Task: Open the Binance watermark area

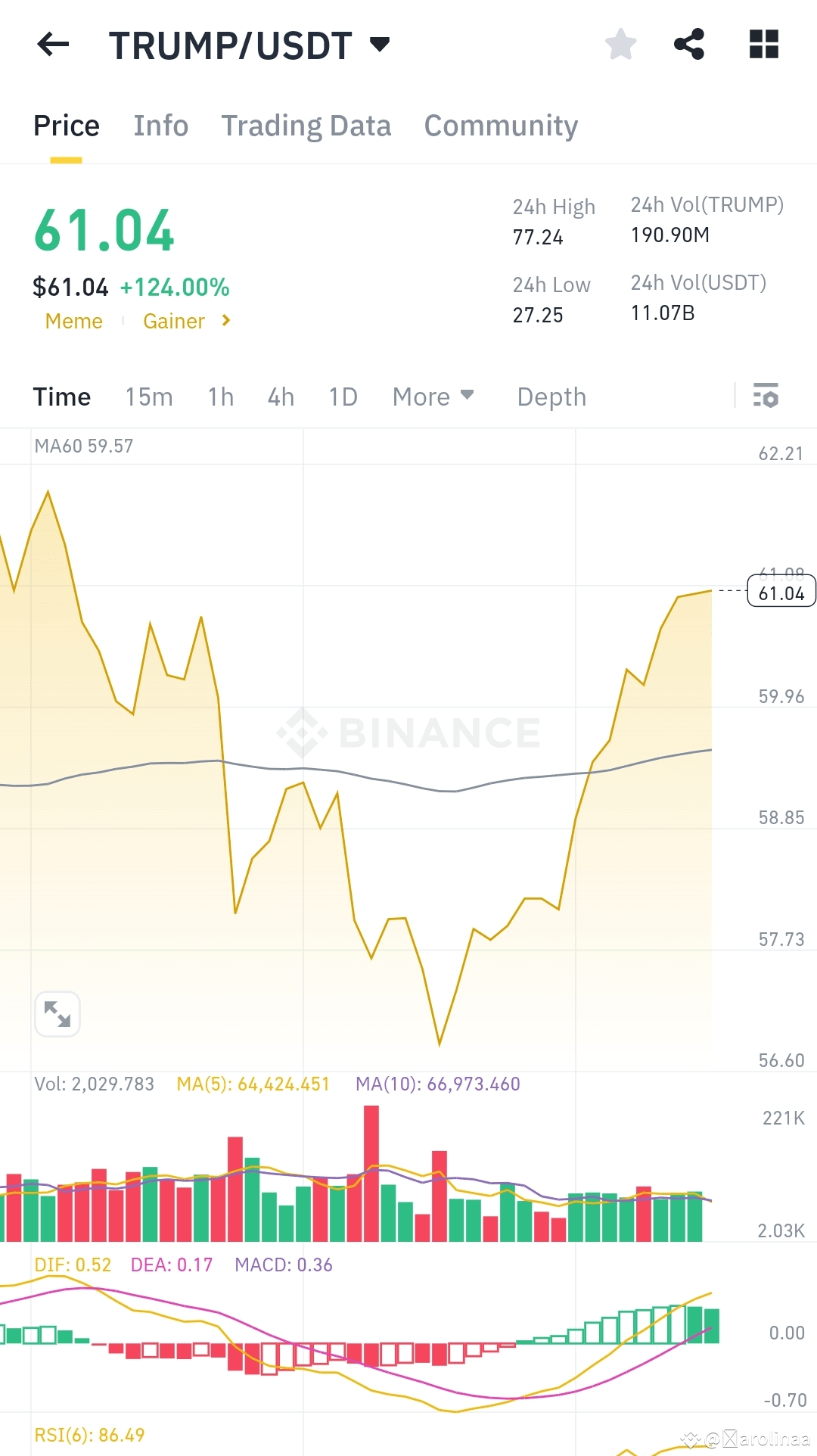Action: coord(408,730)
